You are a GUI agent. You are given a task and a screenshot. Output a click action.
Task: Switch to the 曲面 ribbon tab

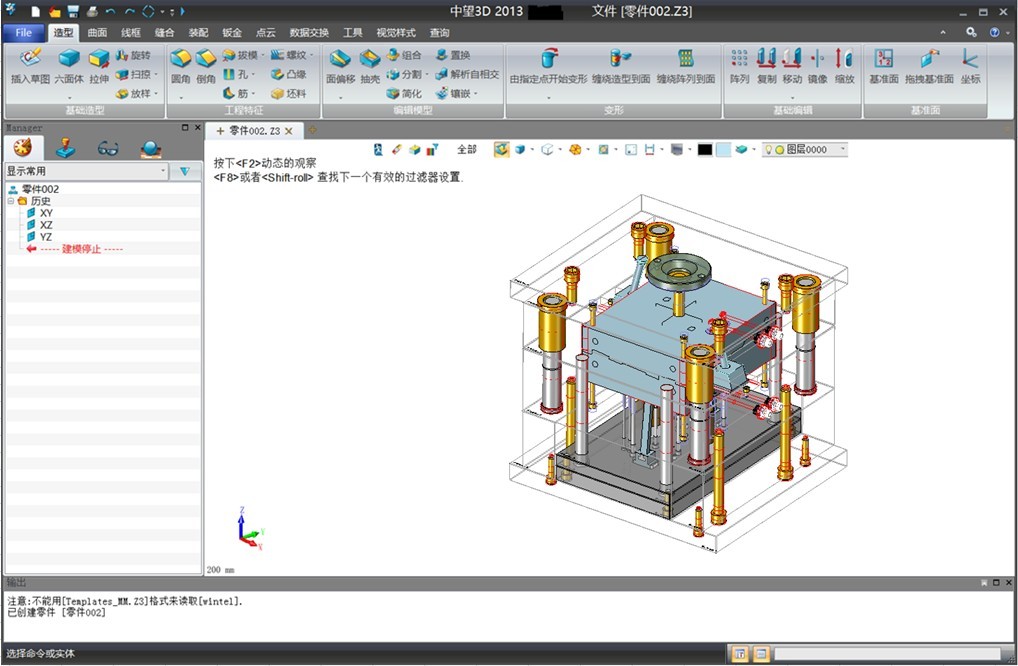pos(97,33)
